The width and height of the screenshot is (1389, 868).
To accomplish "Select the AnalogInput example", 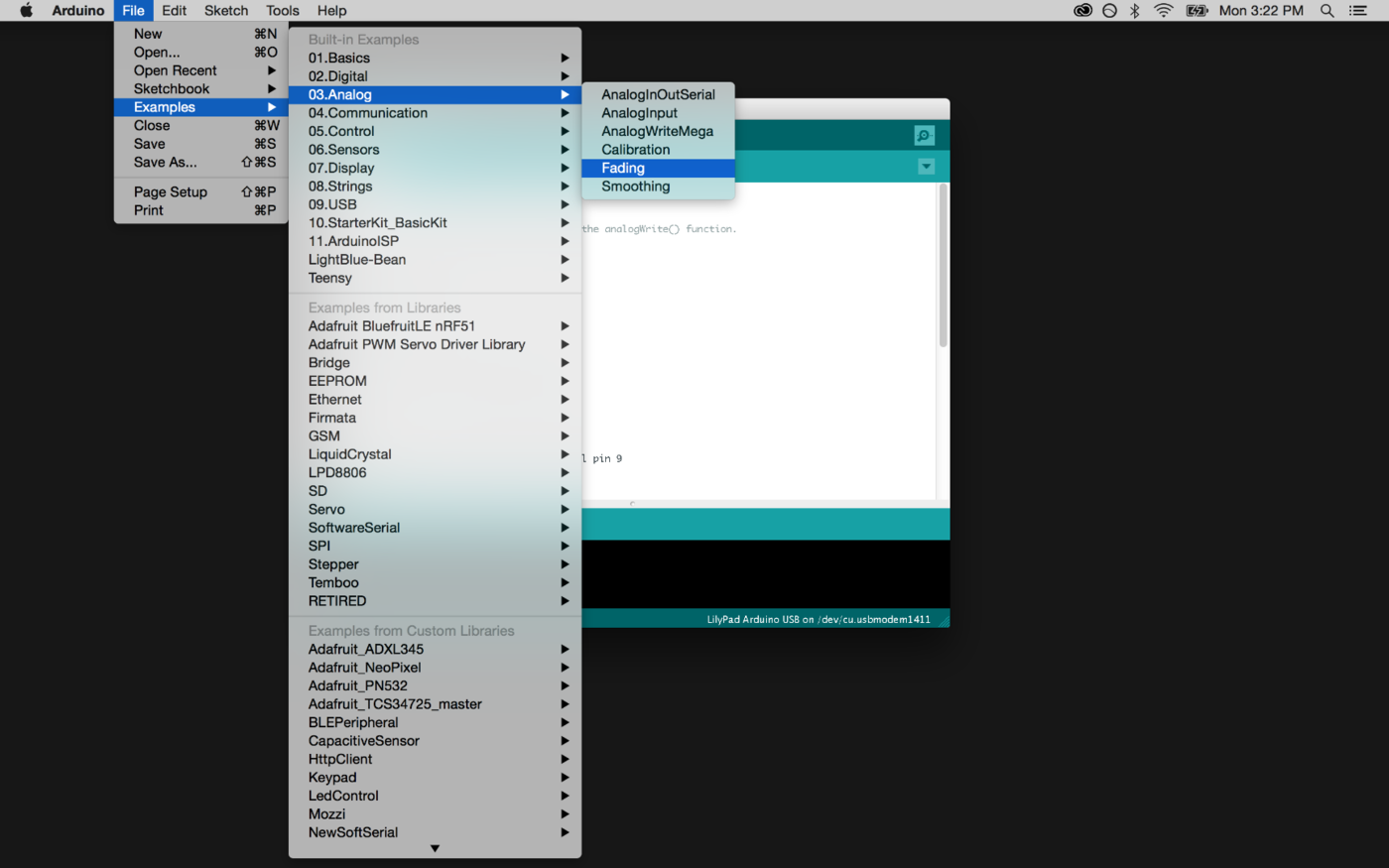I will (658, 113).
